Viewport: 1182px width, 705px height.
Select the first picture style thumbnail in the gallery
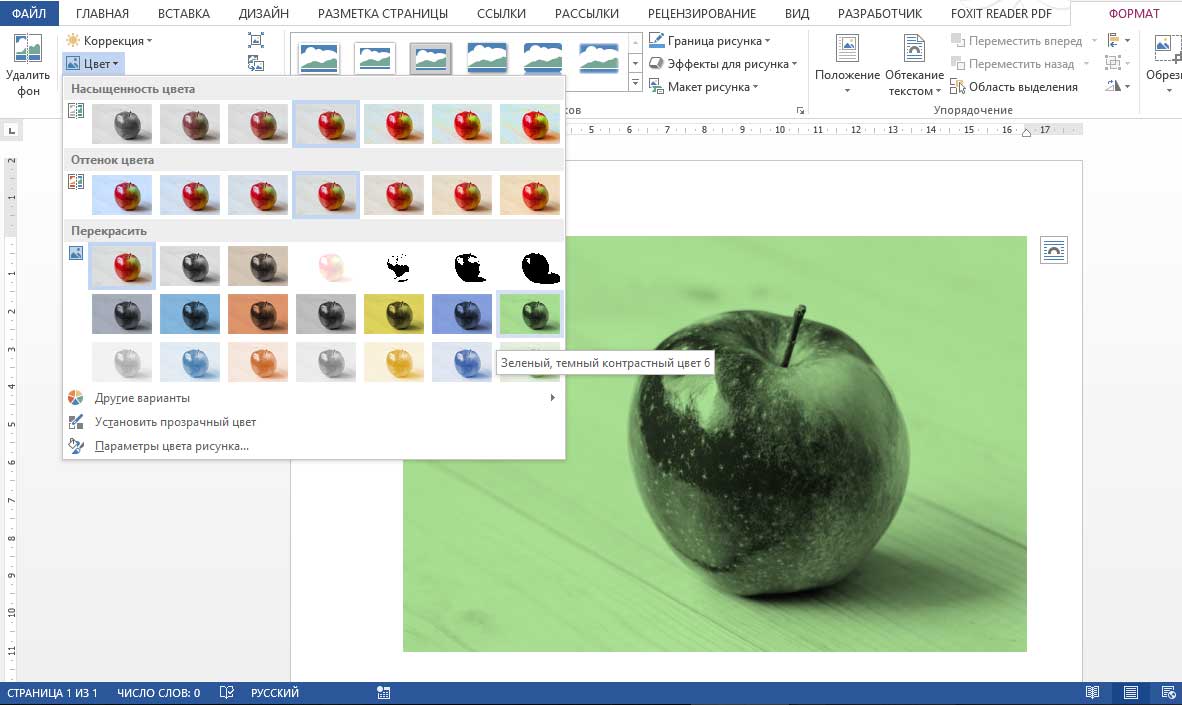click(x=319, y=59)
